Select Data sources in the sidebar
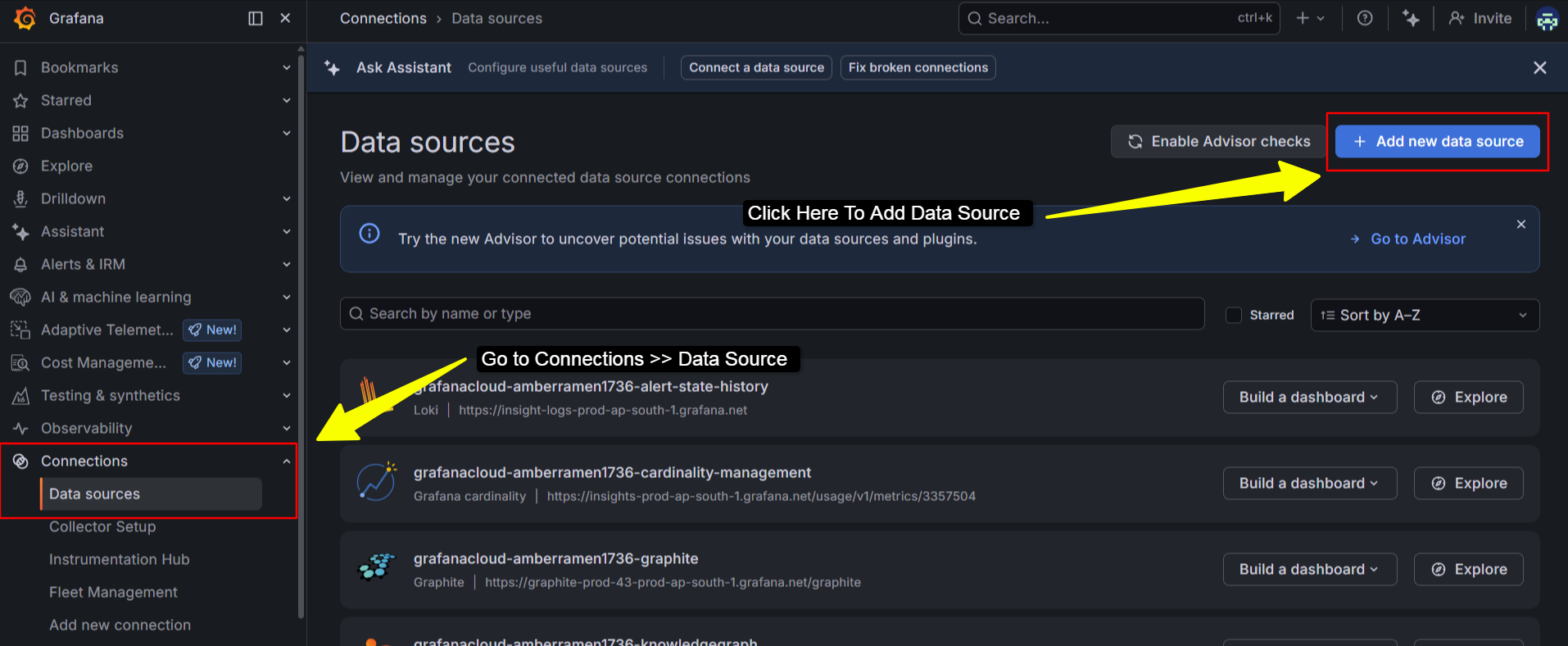This screenshot has width=1568, height=646. tap(151, 494)
